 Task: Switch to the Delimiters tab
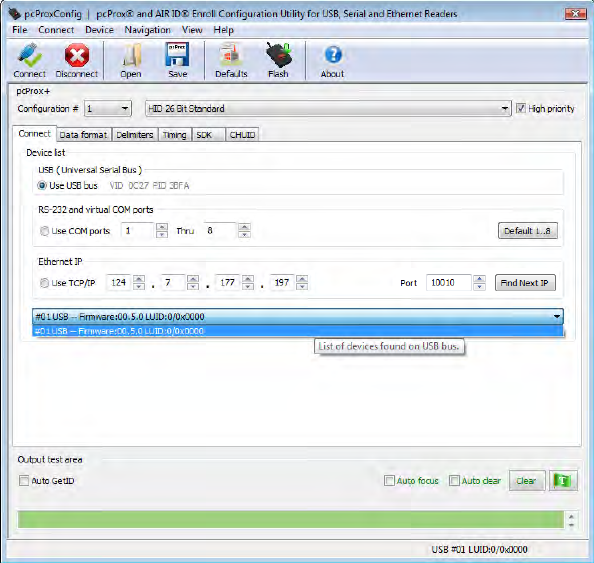[x=134, y=135]
